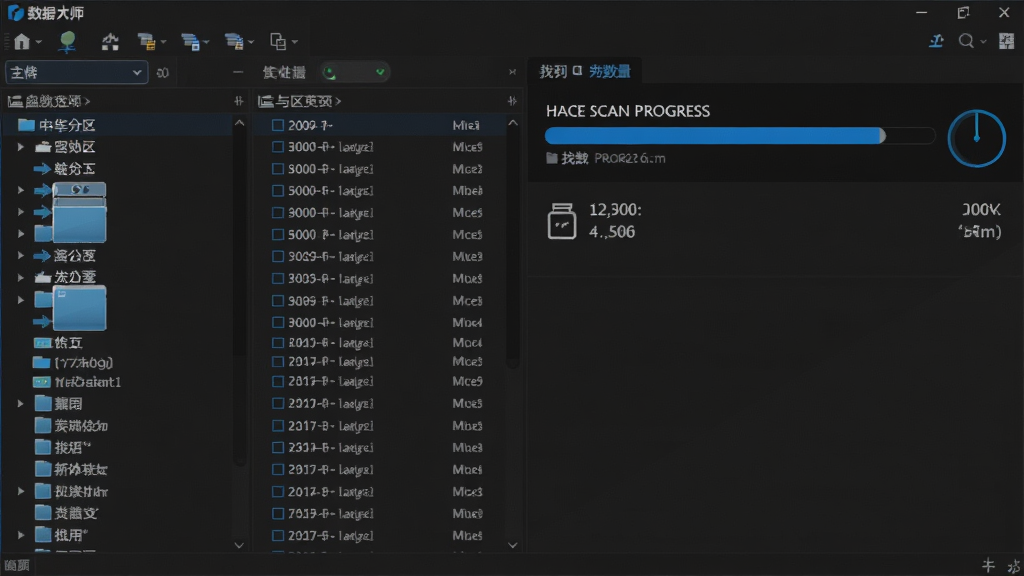
Task: Open dropdown arrow beside yellow-badge drives icon
Action: point(163,42)
